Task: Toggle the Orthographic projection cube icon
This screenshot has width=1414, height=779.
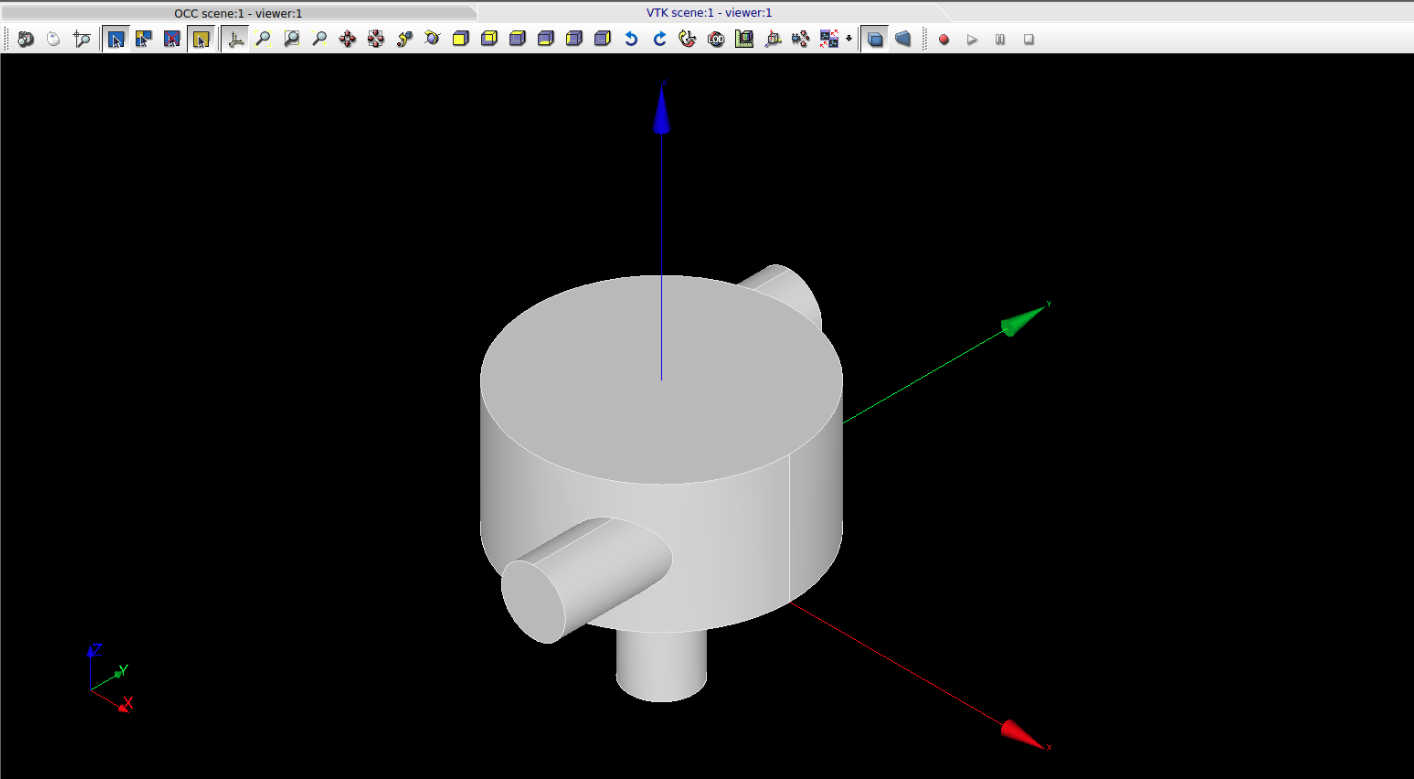Action: pos(875,39)
